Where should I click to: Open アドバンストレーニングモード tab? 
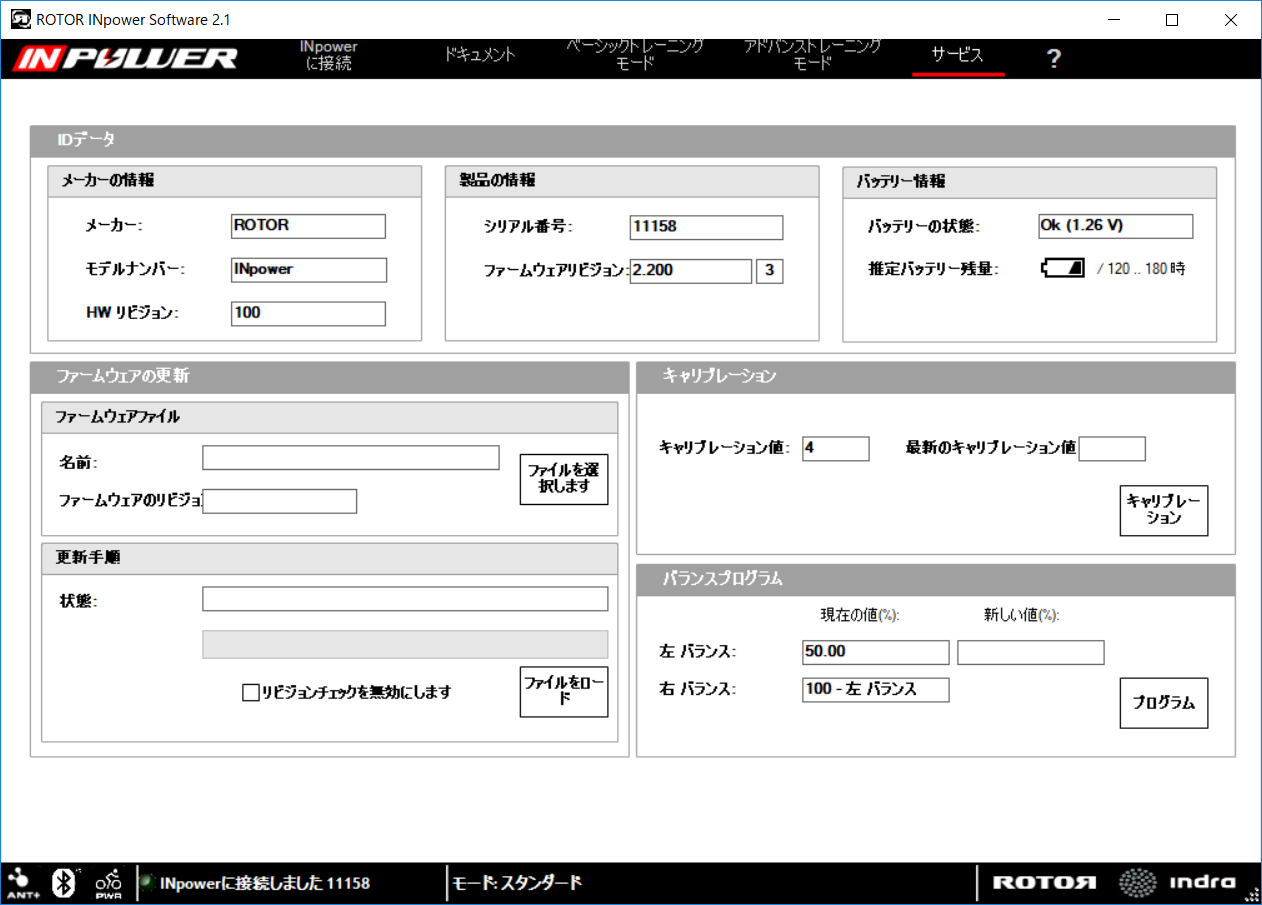click(x=812, y=54)
